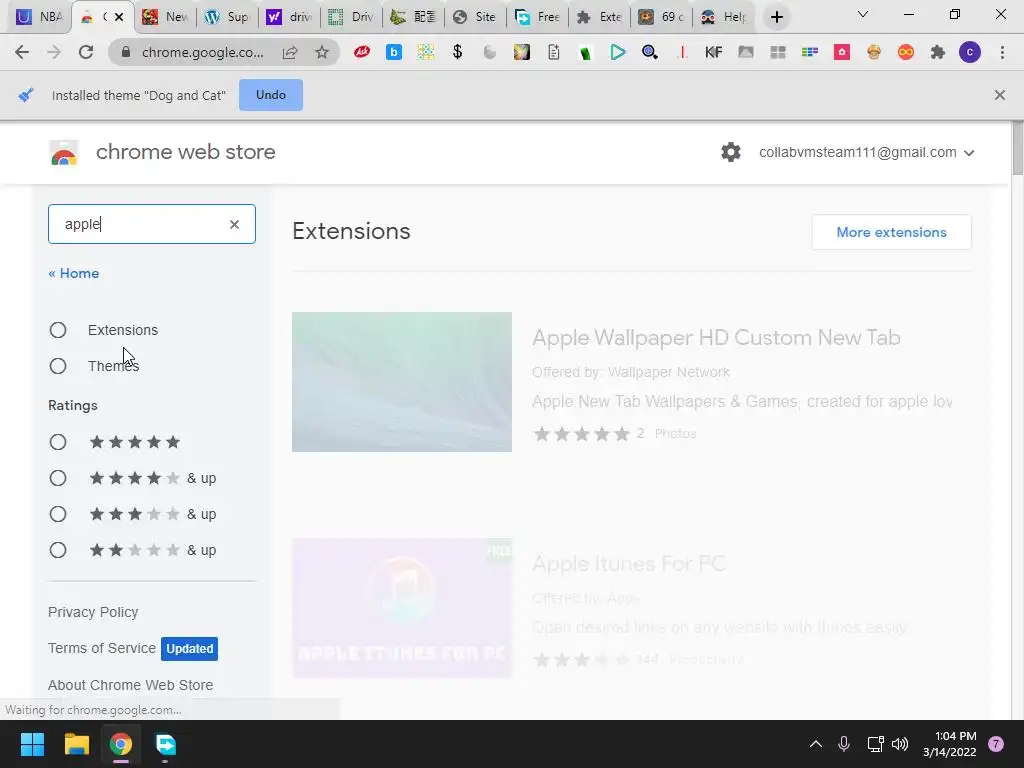Filter by four stars & up
Image resolution: width=1024 pixels, height=768 pixels.
58,478
